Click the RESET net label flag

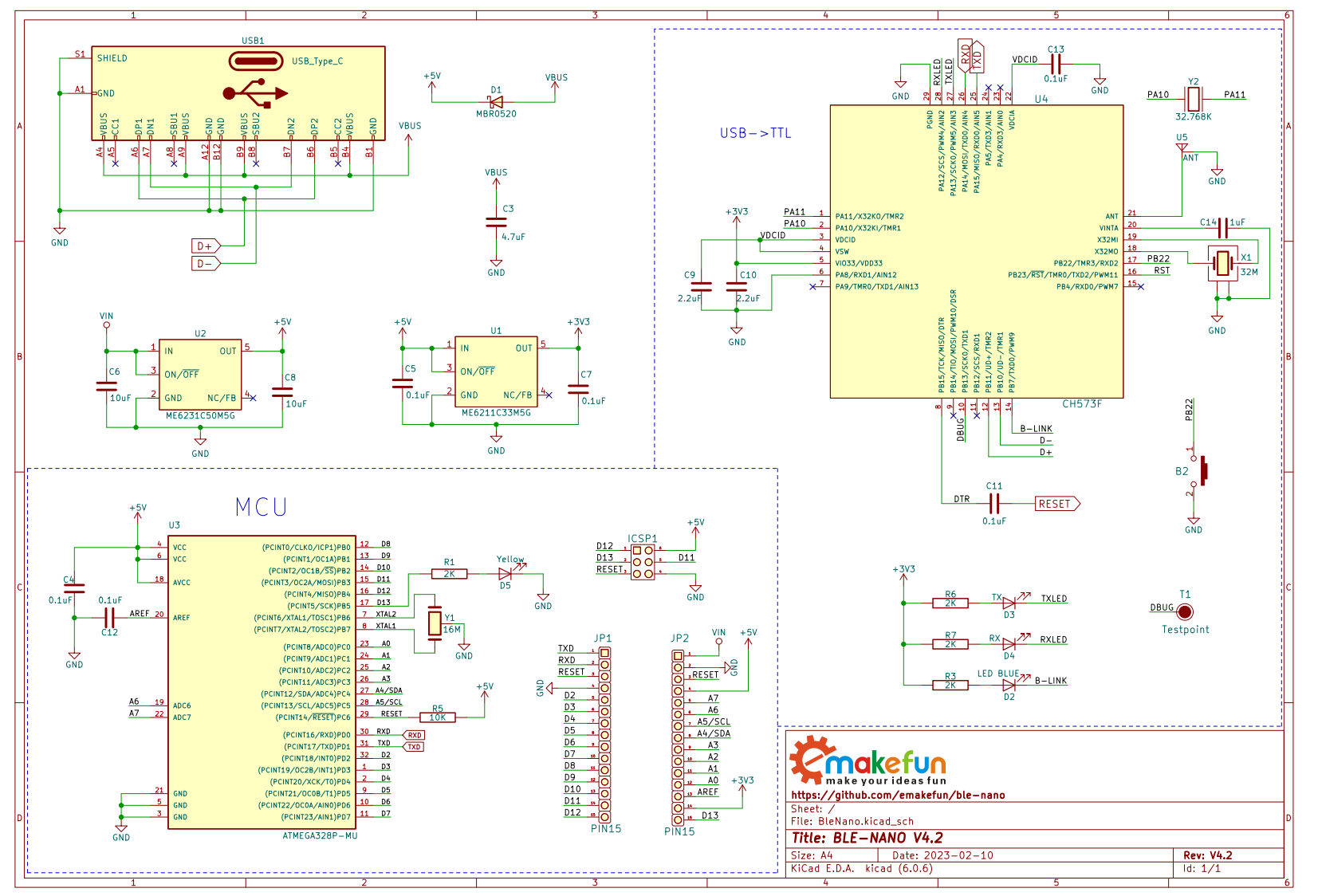point(1057,504)
